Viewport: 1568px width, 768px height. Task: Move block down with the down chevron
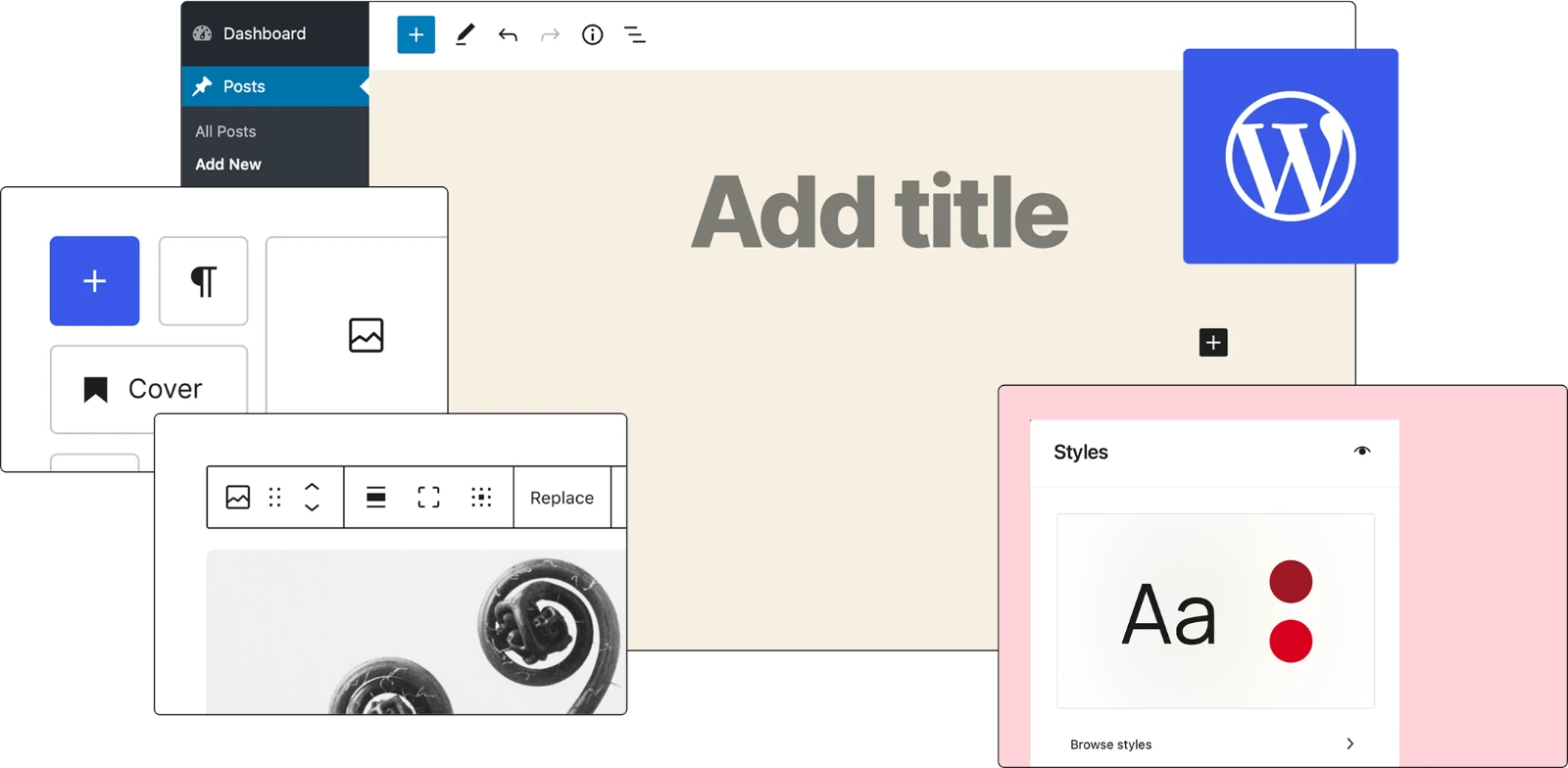[312, 507]
